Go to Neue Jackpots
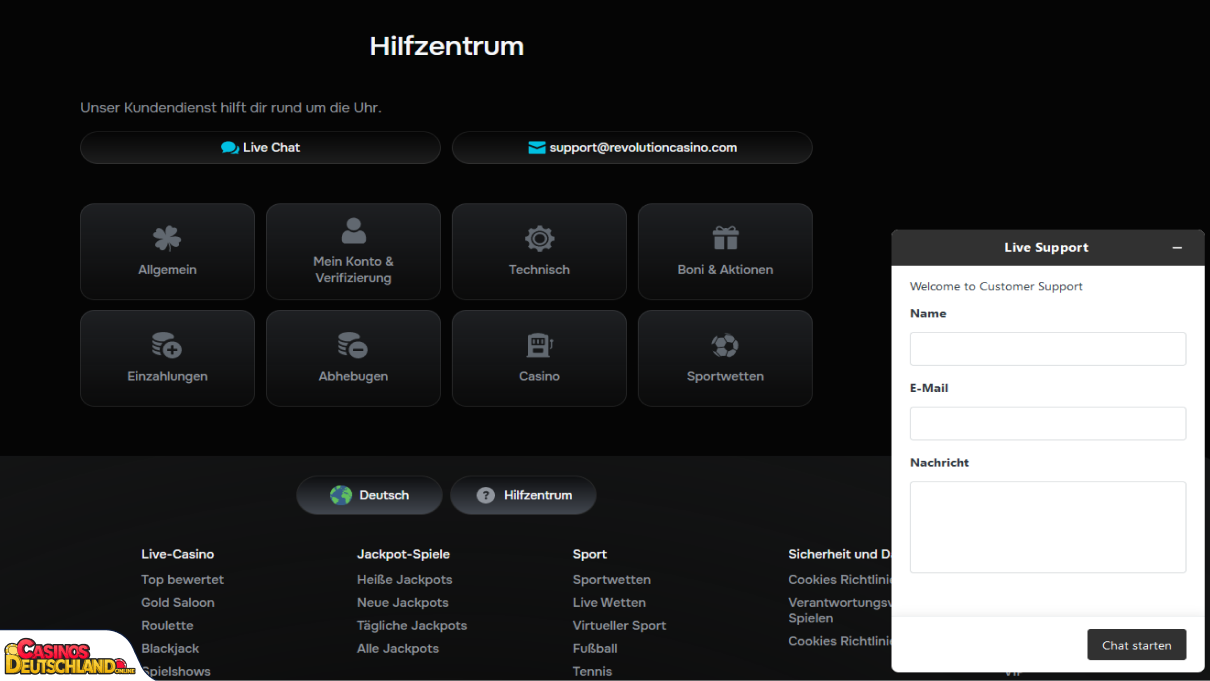Image resolution: width=1210 pixels, height=681 pixels. click(403, 603)
